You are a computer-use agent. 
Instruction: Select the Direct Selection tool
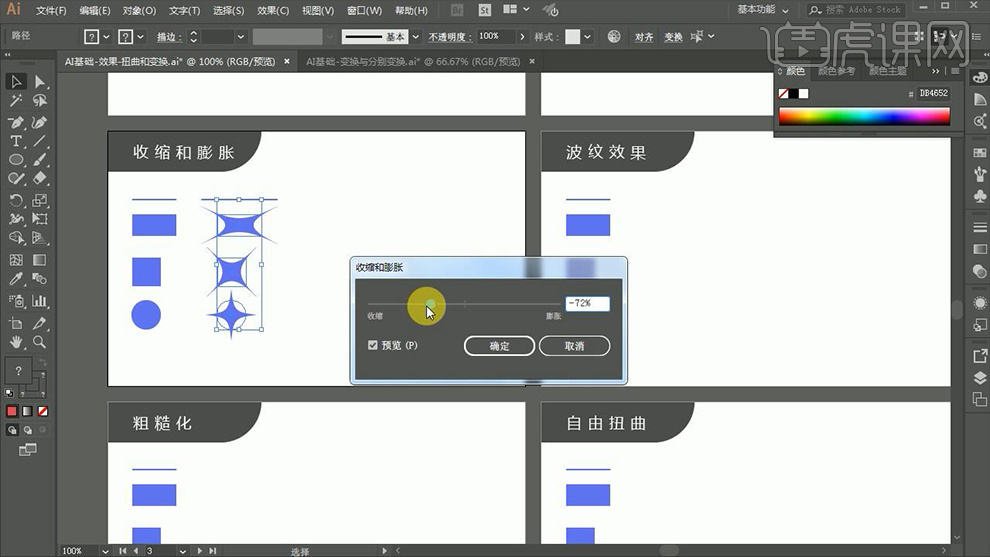coord(40,82)
